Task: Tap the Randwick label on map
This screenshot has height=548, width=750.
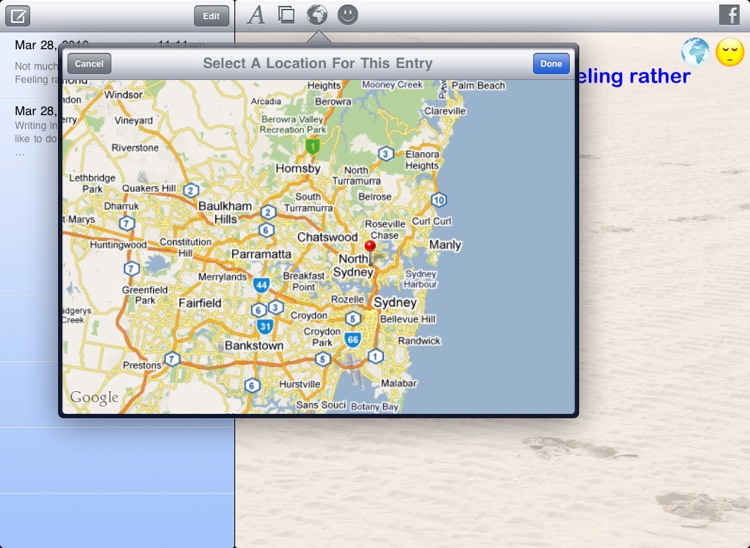Action: 419,340
